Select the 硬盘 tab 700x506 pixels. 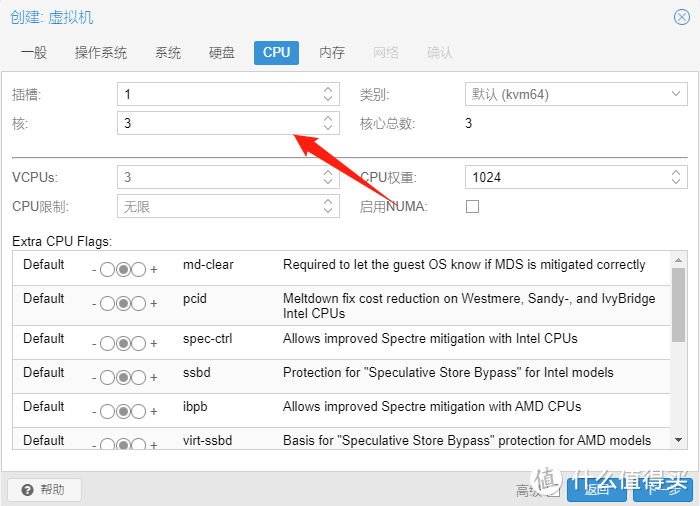click(x=222, y=53)
